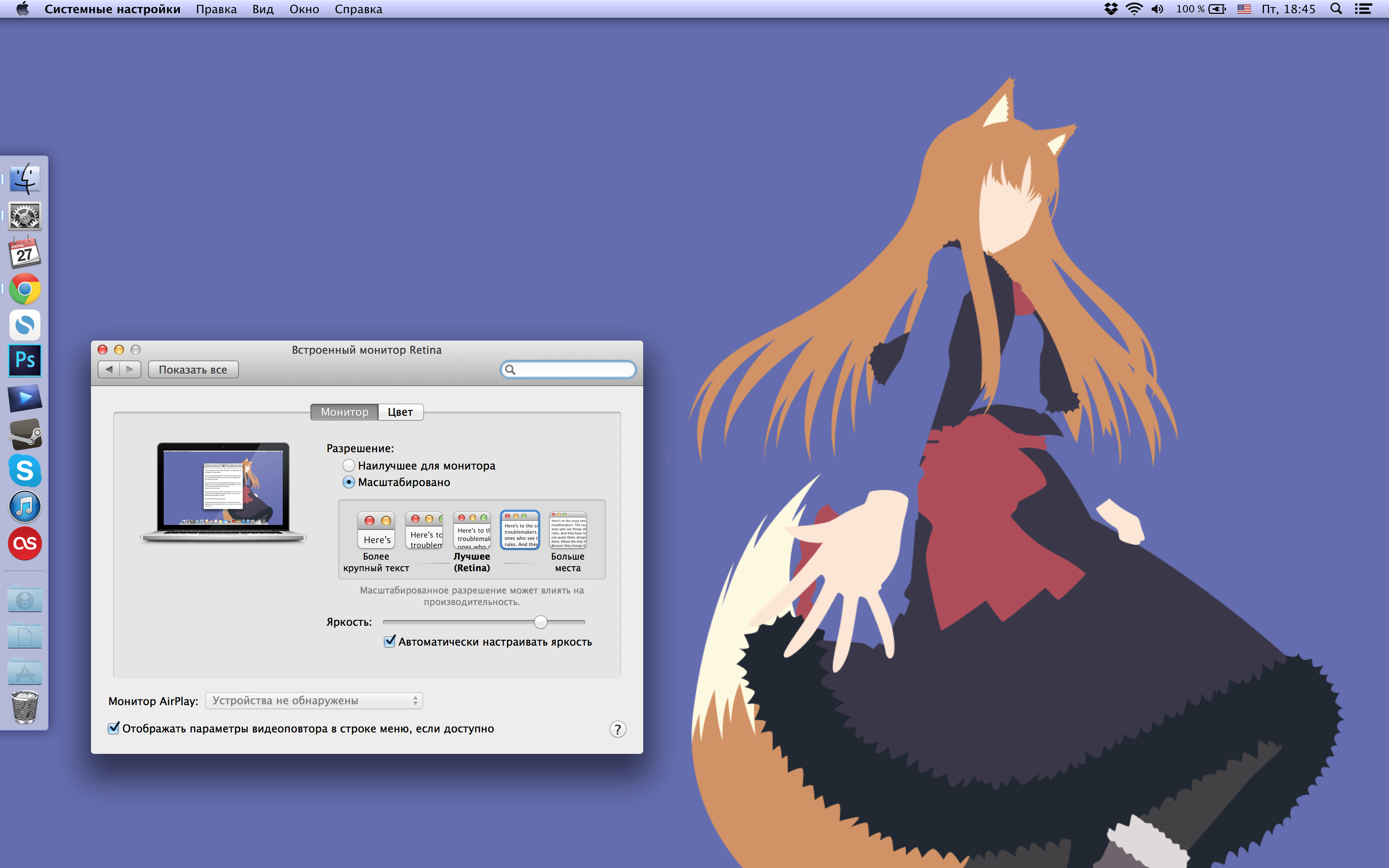
Task: Switch to the 'Цвет' tab
Action: click(400, 412)
